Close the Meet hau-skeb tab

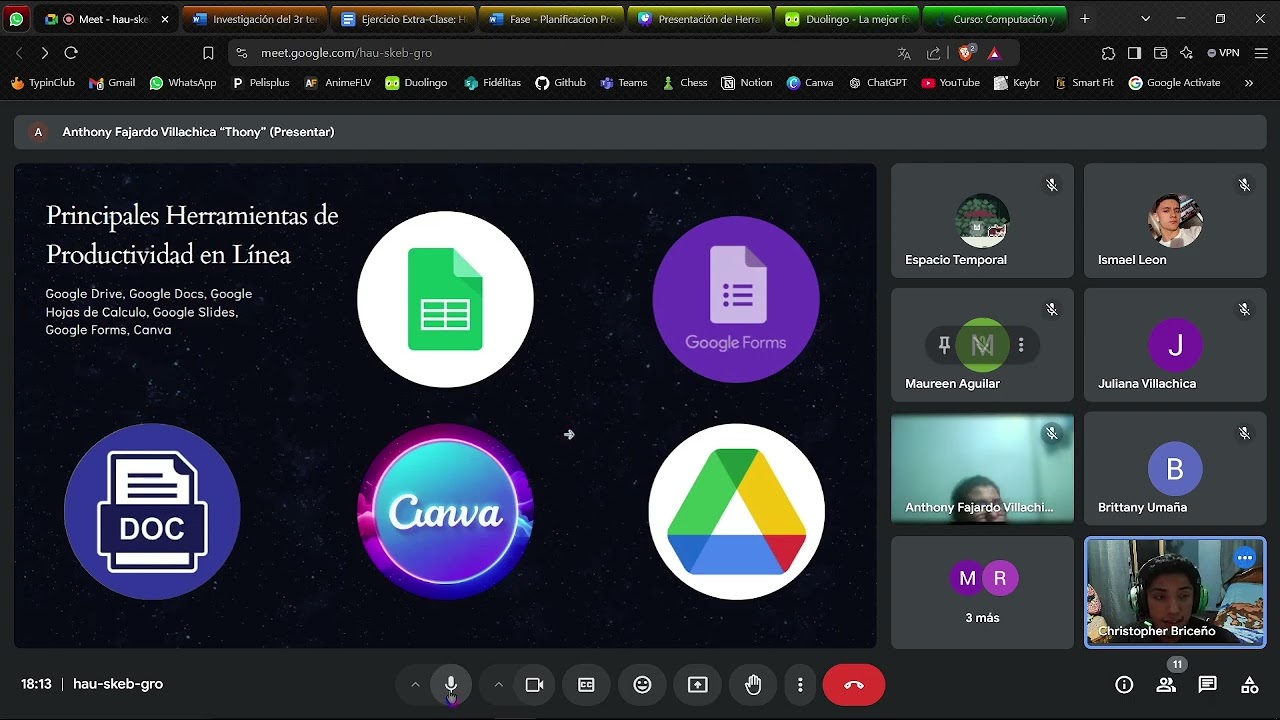point(165,19)
